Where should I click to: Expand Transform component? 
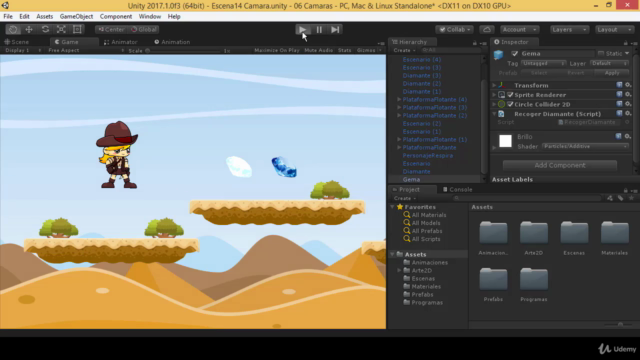[x=494, y=85]
